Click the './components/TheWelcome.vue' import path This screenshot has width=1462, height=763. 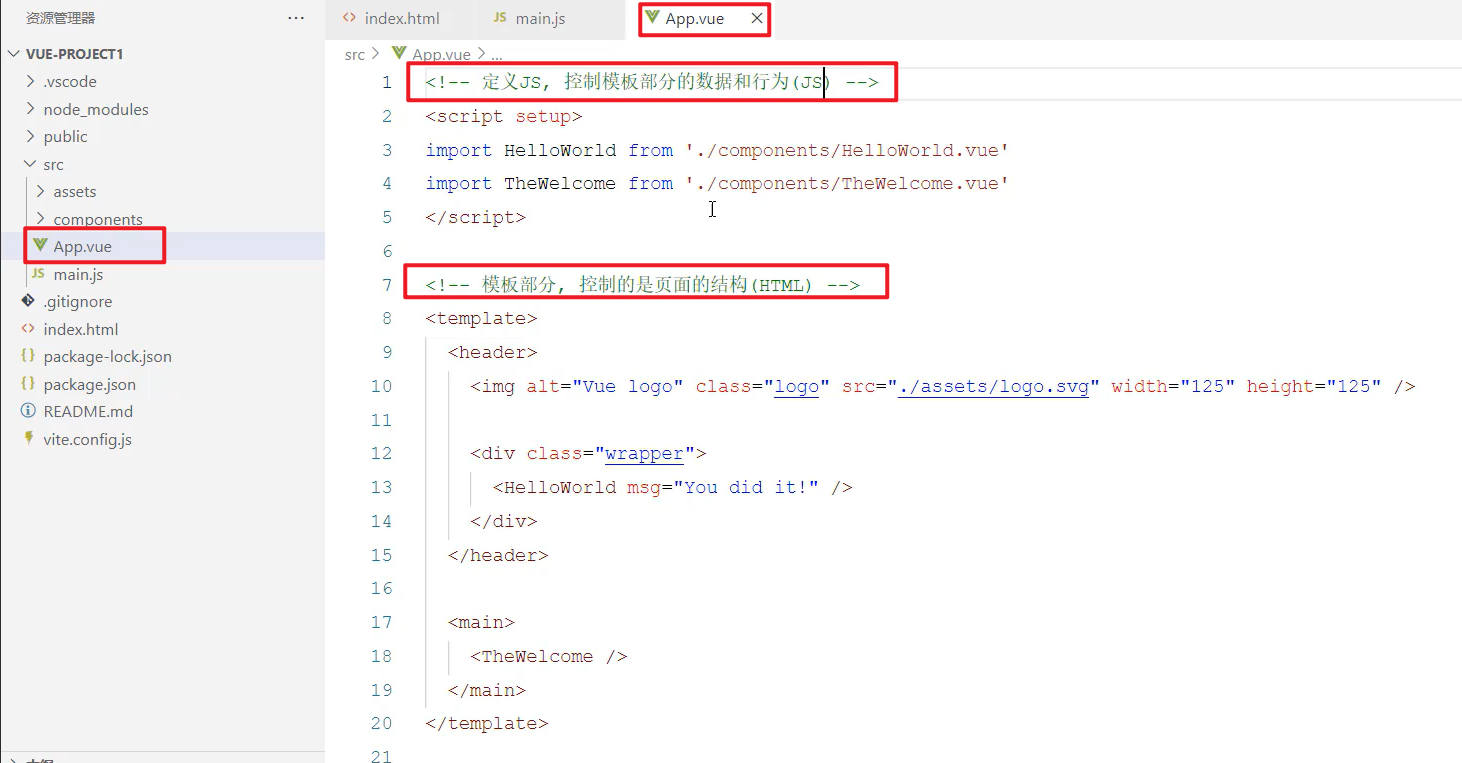[x=847, y=183]
